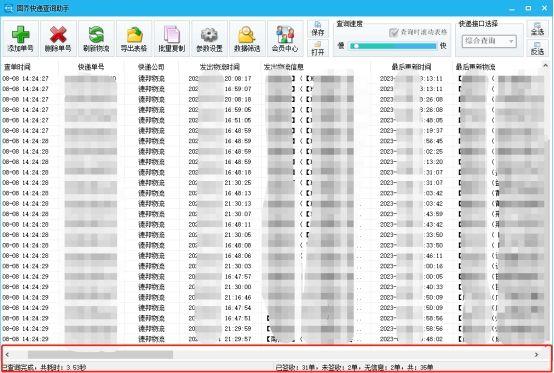Sort by 快递公司 column header
554x373 pixels.
151,67
